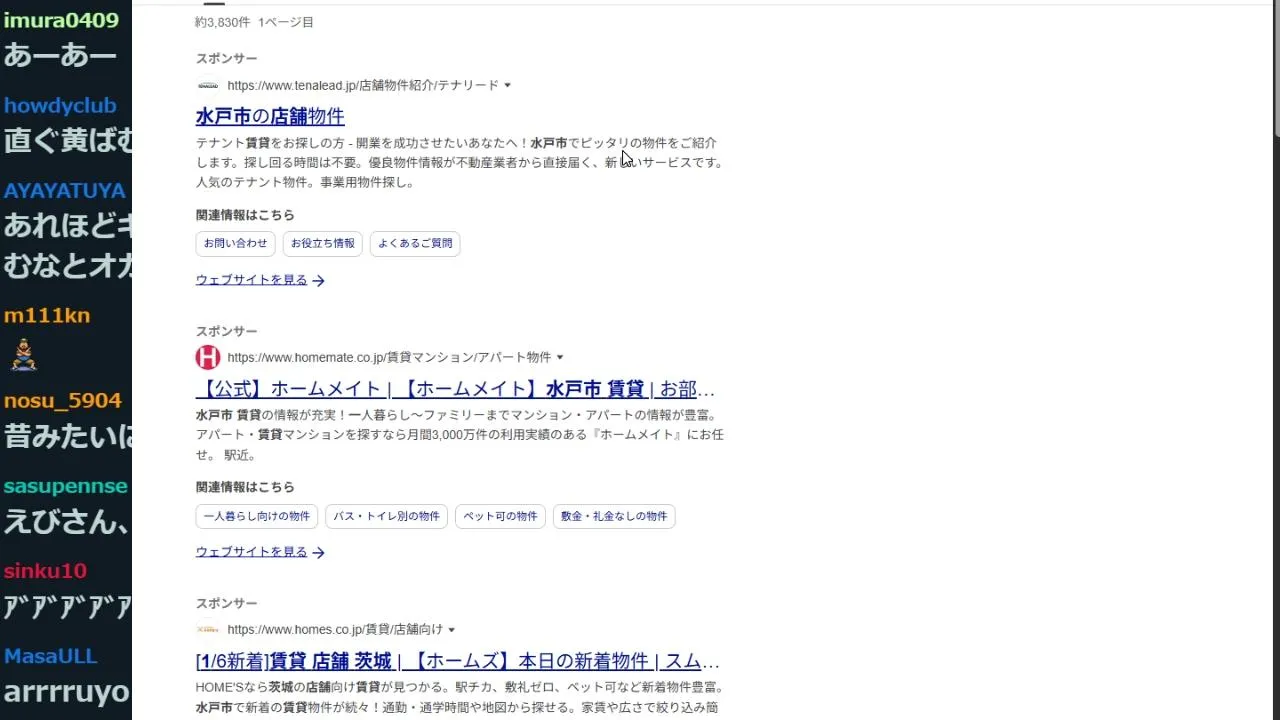This screenshot has height=720, width=1280.
Task: Click the お役立ち情報 chip
Action: pos(323,243)
